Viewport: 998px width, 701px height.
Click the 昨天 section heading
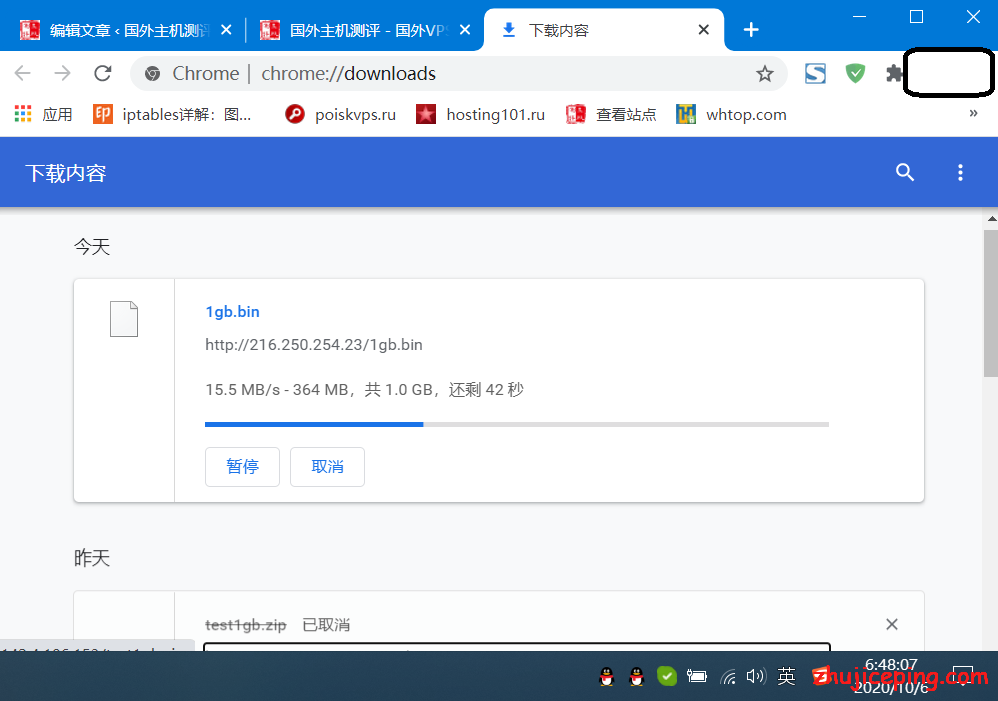click(x=92, y=558)
